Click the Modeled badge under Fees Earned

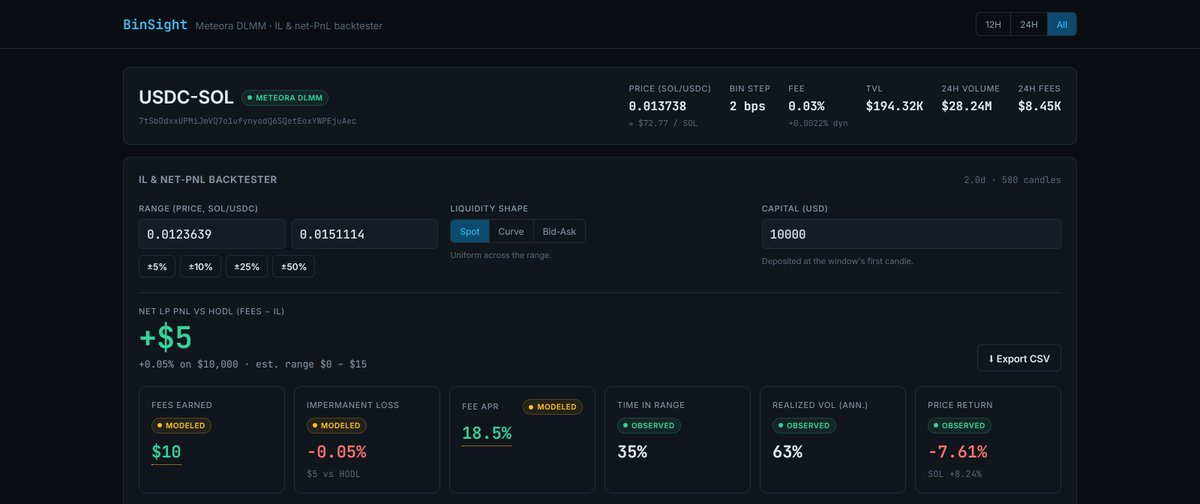181,425
